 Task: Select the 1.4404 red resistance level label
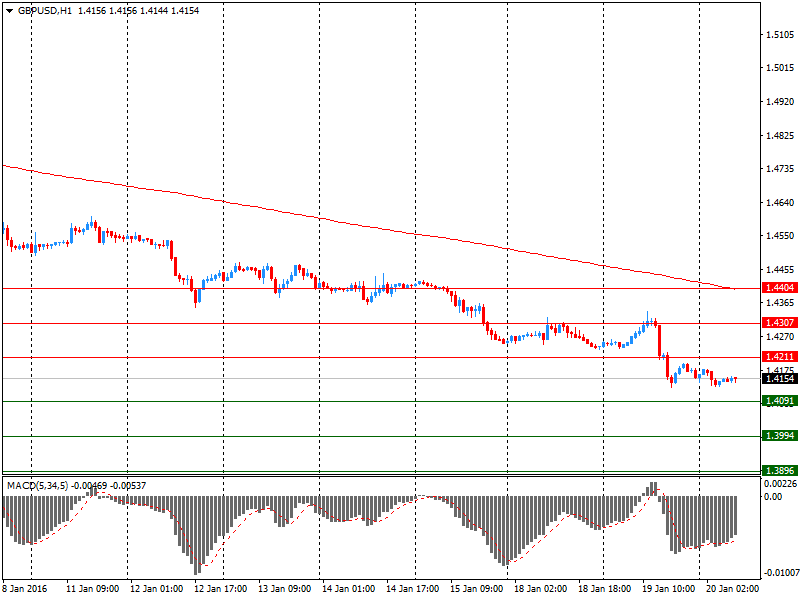coord(780,288)
